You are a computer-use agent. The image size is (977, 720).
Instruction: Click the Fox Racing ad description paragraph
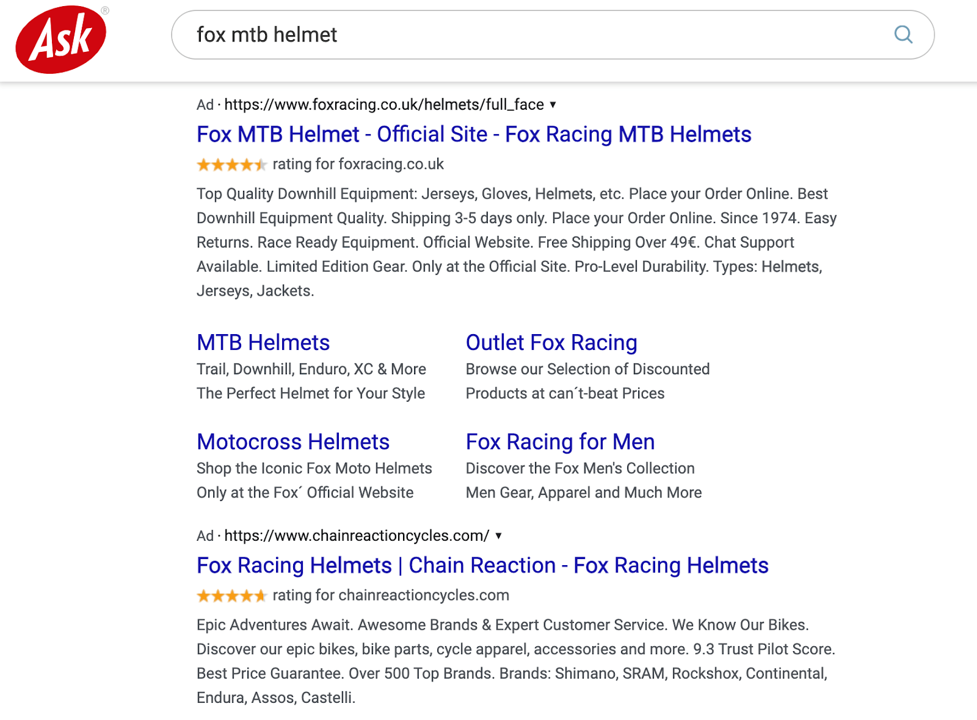tap(516, 243)
